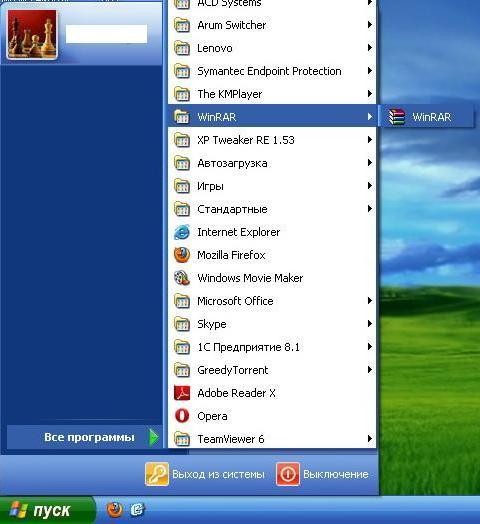
Task: Click the "1С Предприятие 8.1" text
Action: [248, 348]
